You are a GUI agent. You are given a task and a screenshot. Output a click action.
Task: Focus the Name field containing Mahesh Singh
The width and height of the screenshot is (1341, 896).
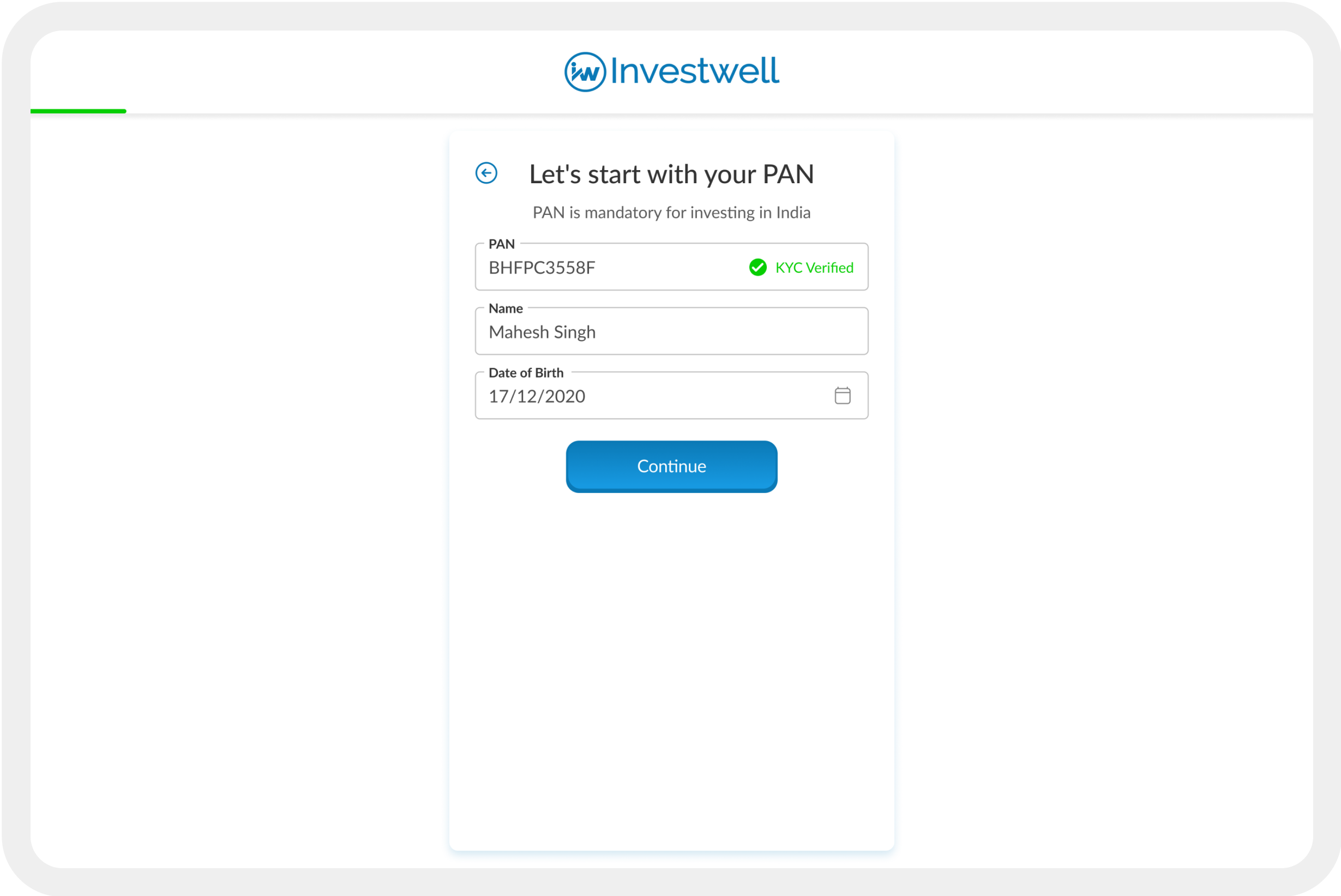tap(671, 332)
